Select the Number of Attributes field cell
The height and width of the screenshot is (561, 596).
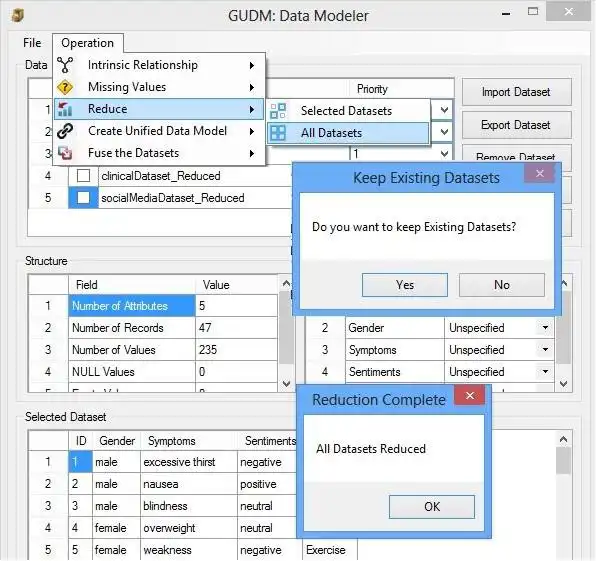click(x=132, y=306)
